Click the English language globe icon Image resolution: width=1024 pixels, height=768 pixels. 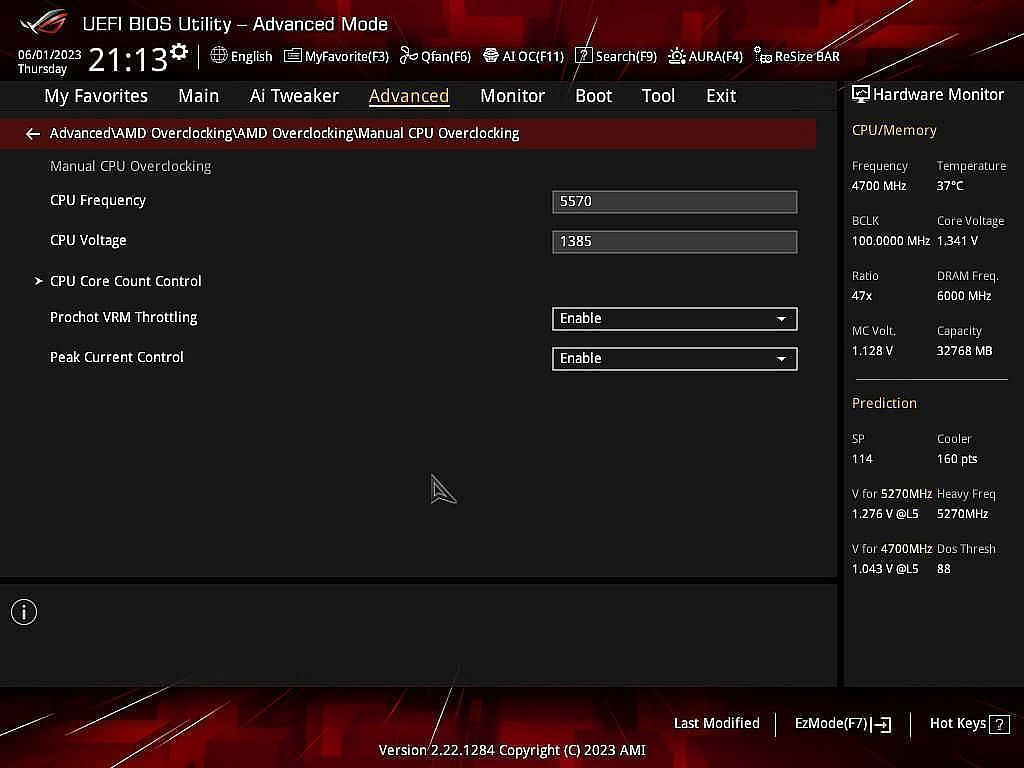(219, 56)
